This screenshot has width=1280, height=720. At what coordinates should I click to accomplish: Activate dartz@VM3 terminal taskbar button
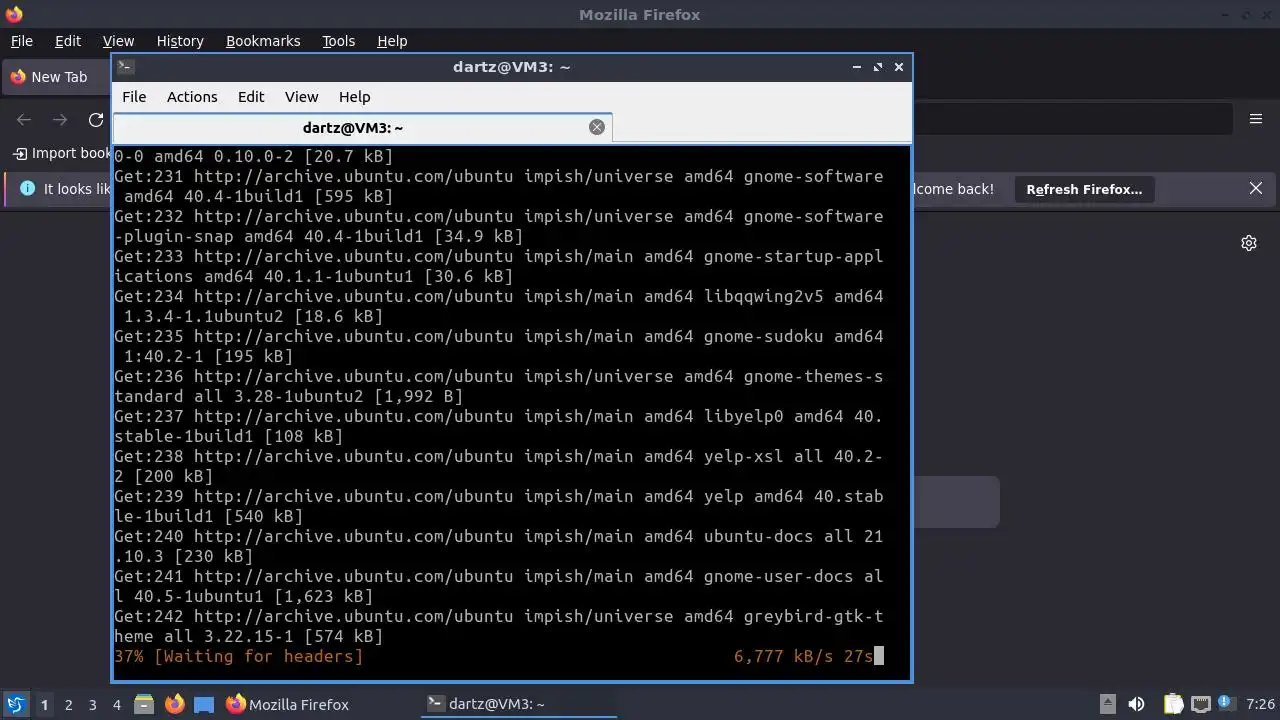tap(518, 704)
